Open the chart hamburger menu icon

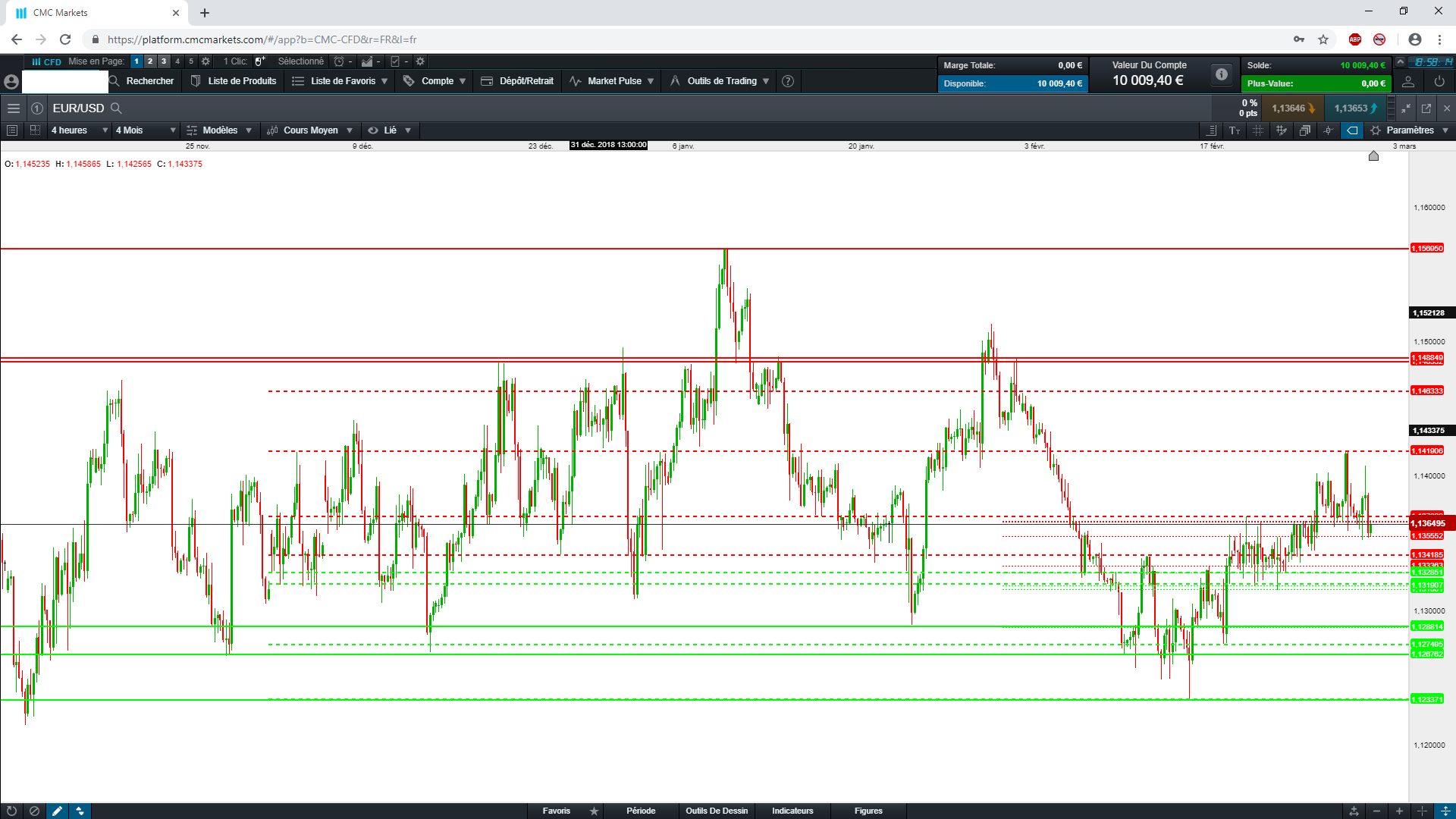[13, 108]
